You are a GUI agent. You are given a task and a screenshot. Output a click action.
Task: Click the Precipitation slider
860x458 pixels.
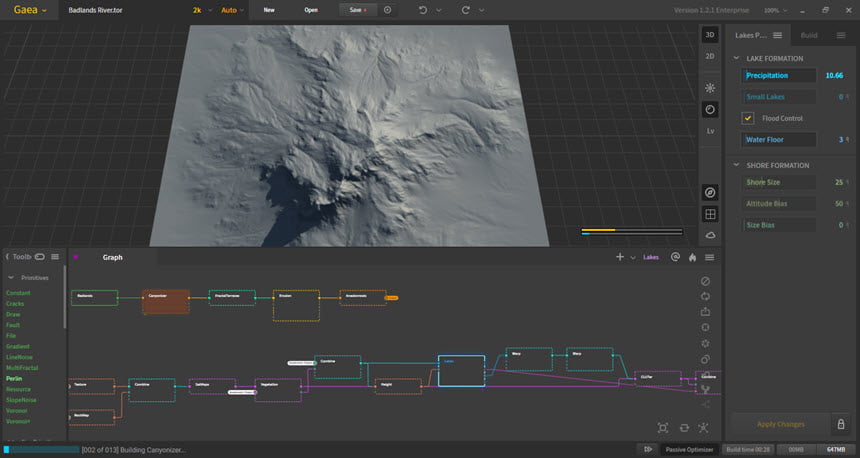779,75
